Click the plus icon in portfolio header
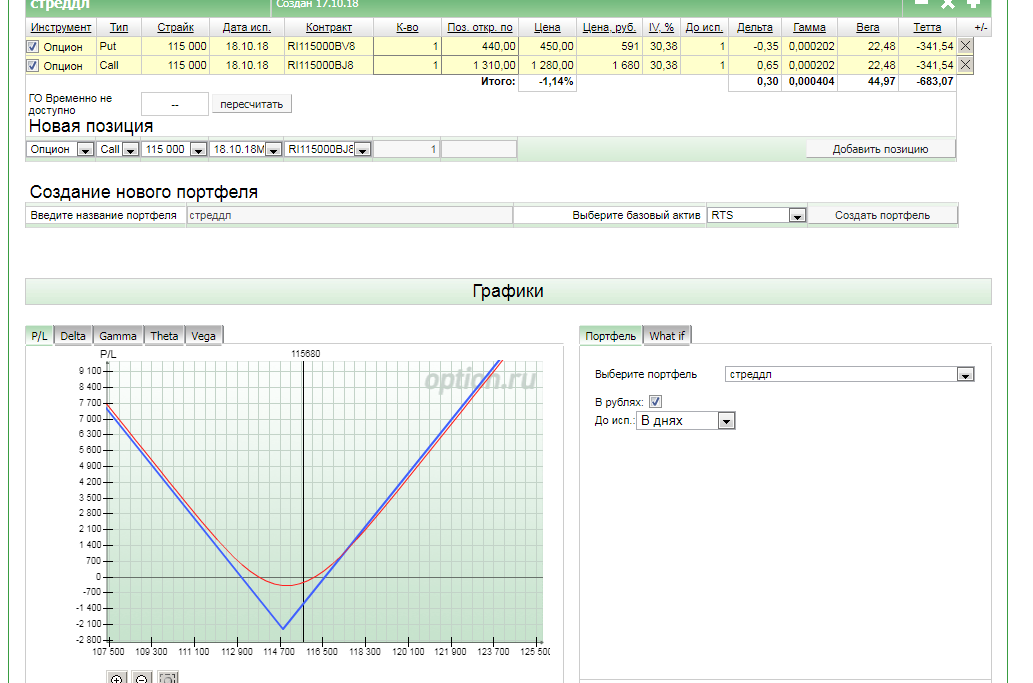 tap(972, 4)
